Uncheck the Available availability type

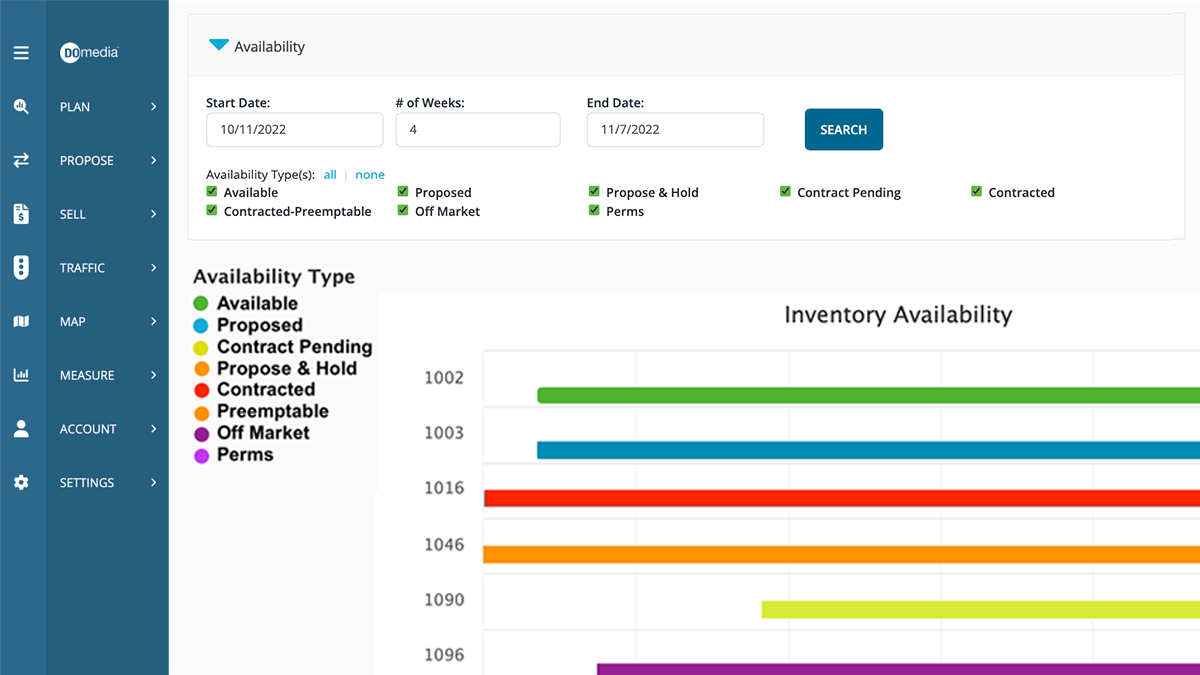pos(211,192)
